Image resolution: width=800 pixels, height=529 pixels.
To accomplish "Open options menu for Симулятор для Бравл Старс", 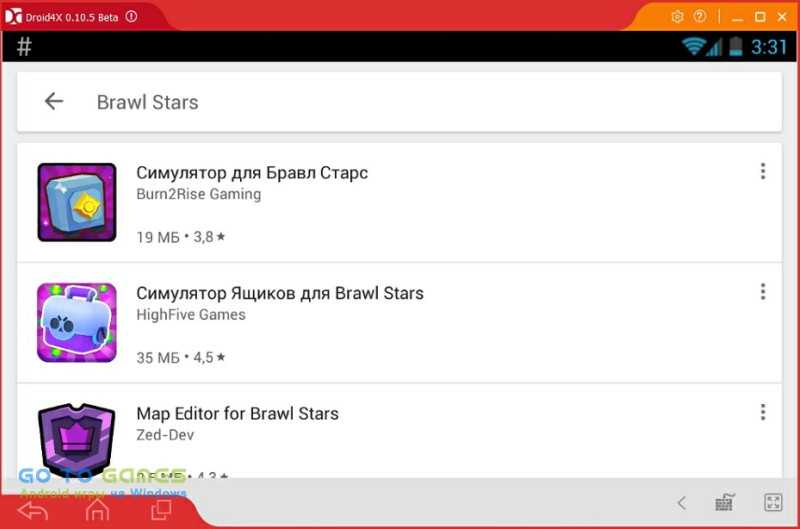I will tap(763, 171).
